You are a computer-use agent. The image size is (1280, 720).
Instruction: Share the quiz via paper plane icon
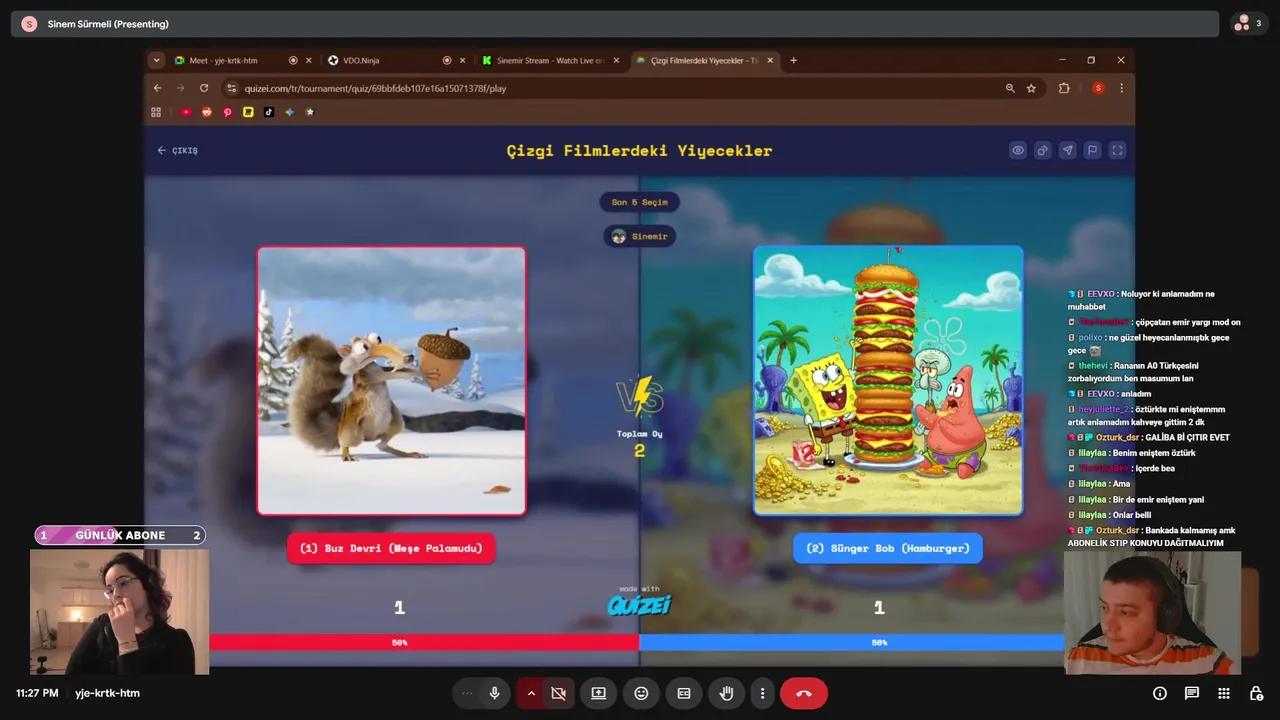point(1068,150)
